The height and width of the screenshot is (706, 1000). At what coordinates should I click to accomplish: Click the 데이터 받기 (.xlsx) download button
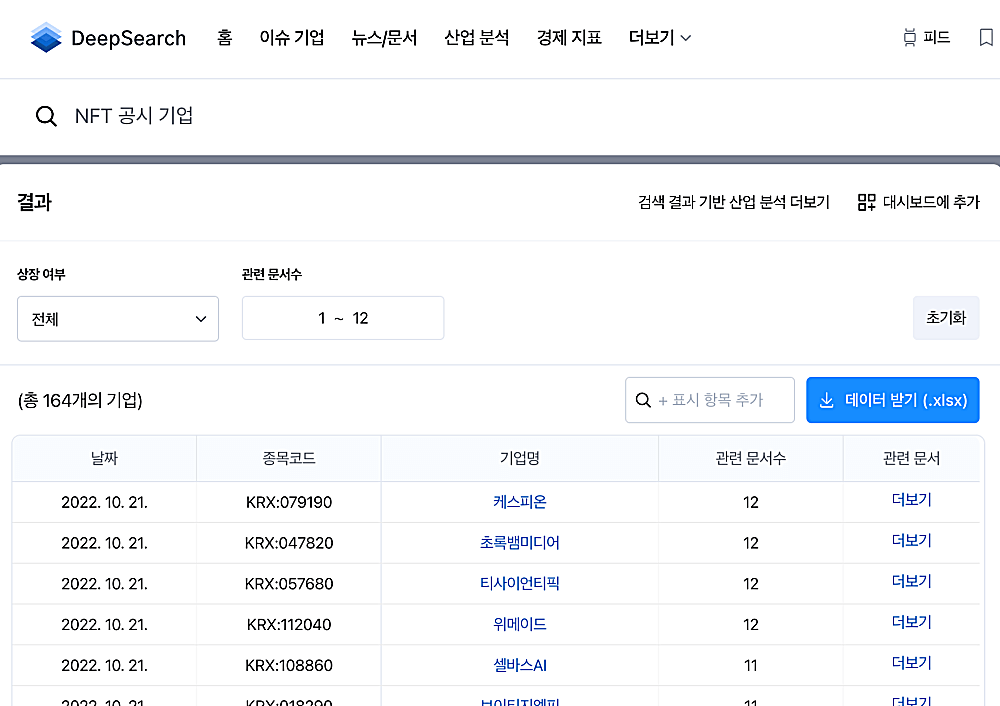(893, 399)
